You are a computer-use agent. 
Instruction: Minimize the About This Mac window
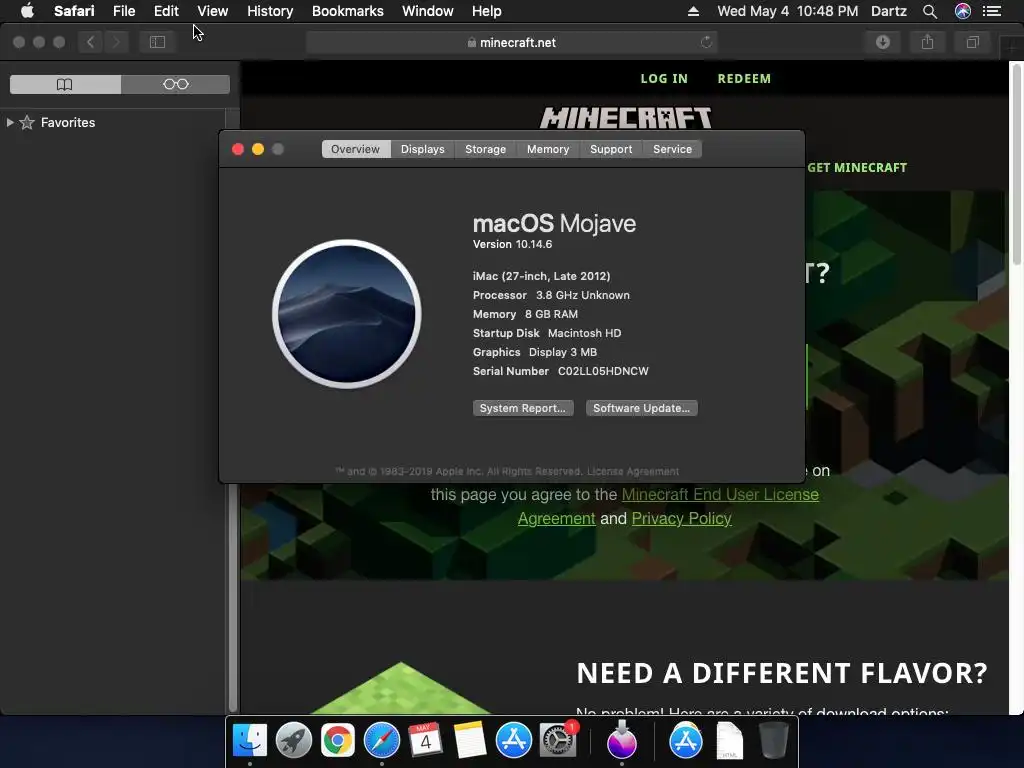pos(258,149)
